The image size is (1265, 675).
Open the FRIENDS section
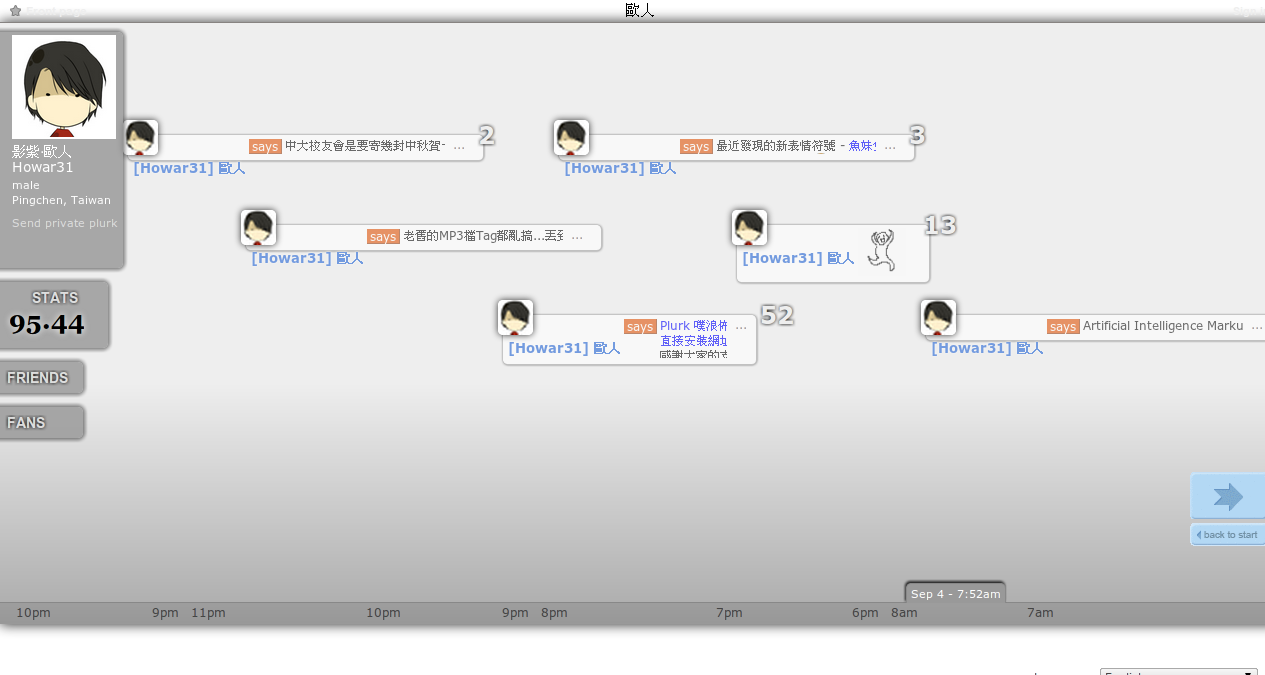40,378
